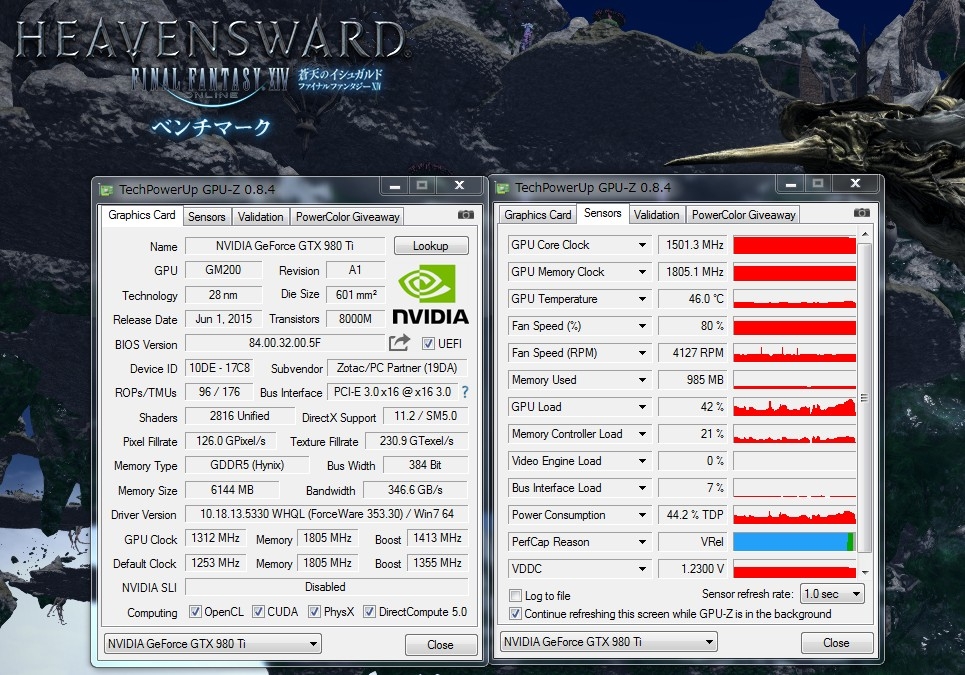Open the GPU Temperature sensor dropdown
Image resolution: width=965 pixels, height=675 pixels.
pyautogui.click(x=642, y=299)
